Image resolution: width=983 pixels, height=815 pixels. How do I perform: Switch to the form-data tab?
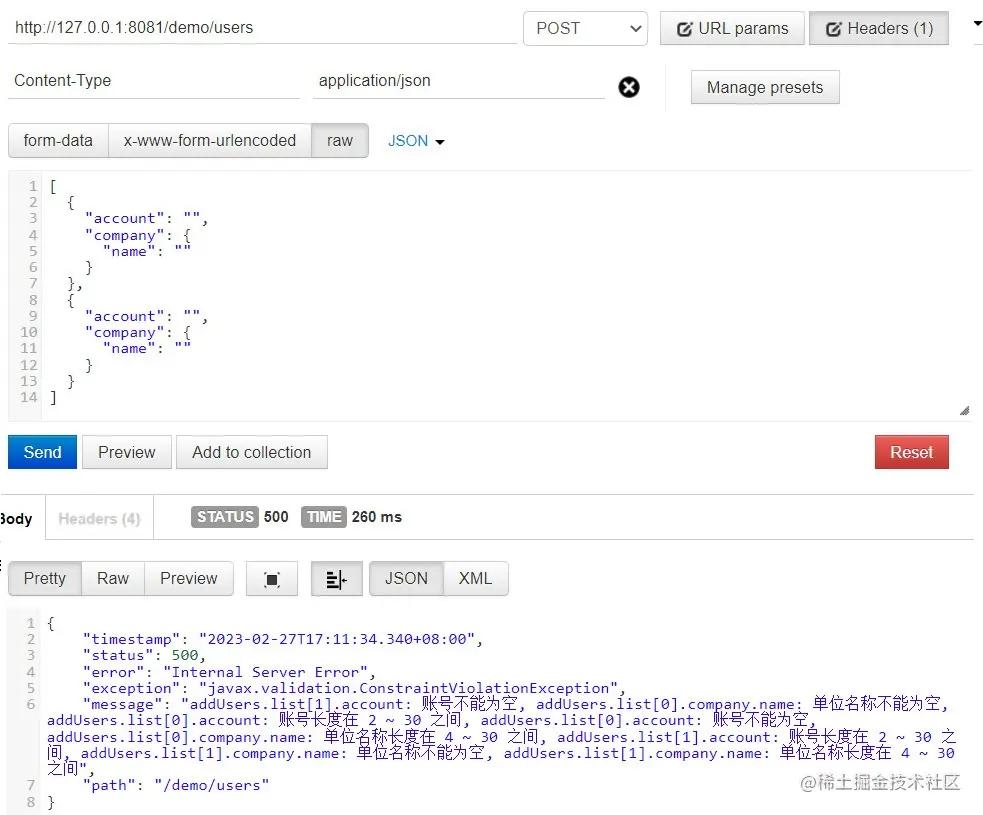[57, 141]
